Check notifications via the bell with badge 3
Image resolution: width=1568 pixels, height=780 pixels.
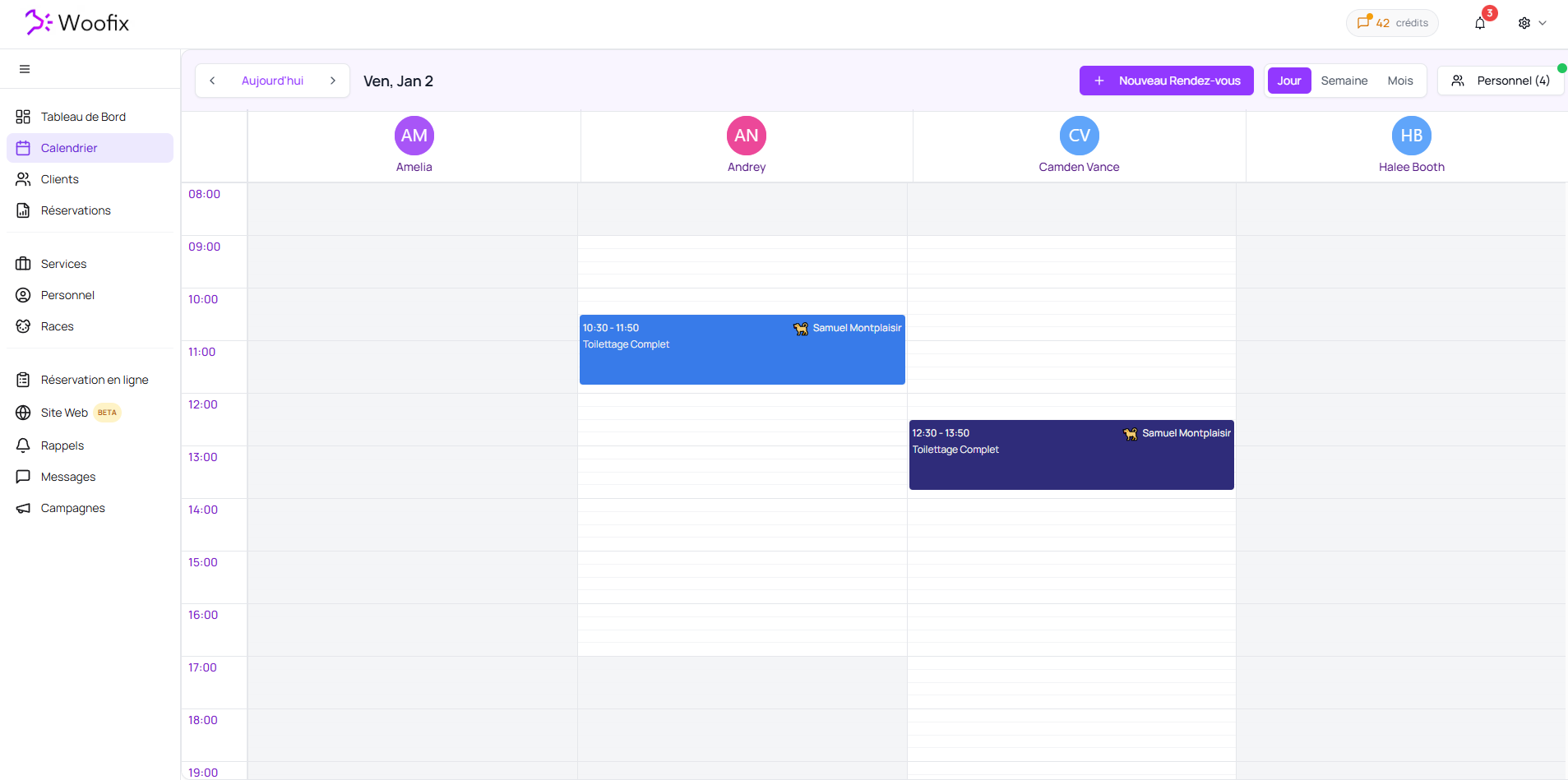(x=1480, y=22)
